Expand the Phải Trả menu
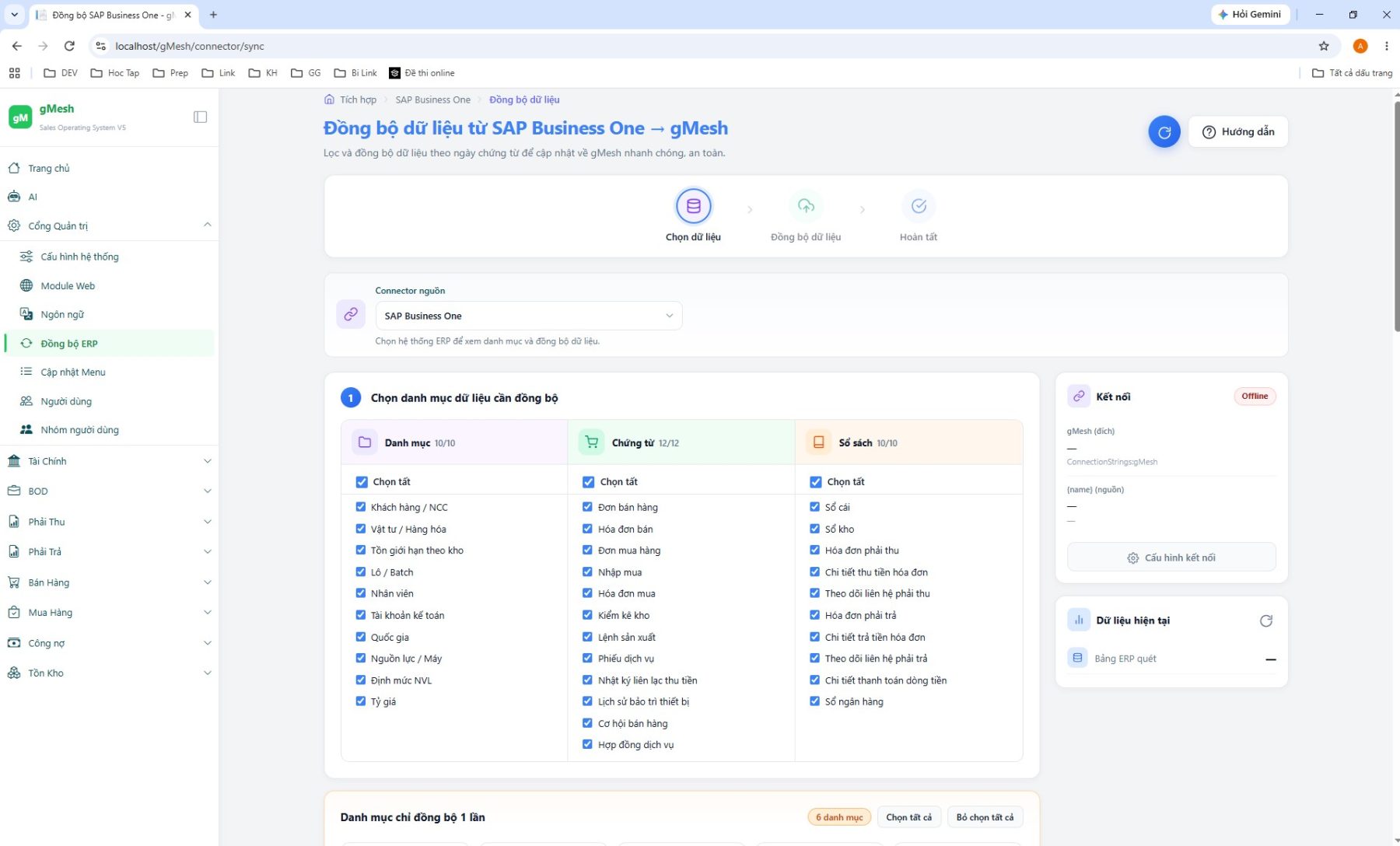 (109, 552)
